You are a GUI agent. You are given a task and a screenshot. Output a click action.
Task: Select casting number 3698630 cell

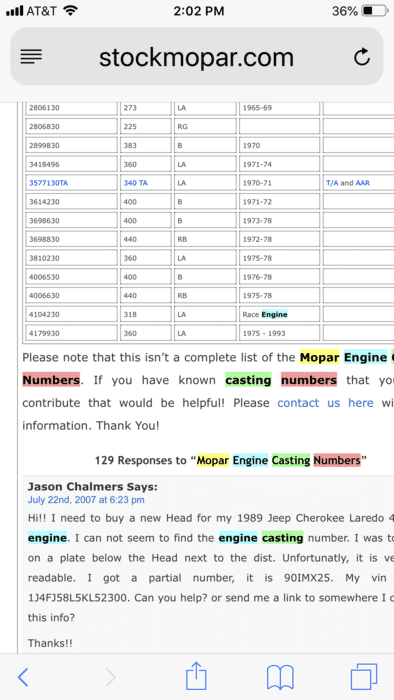[71, 221]
